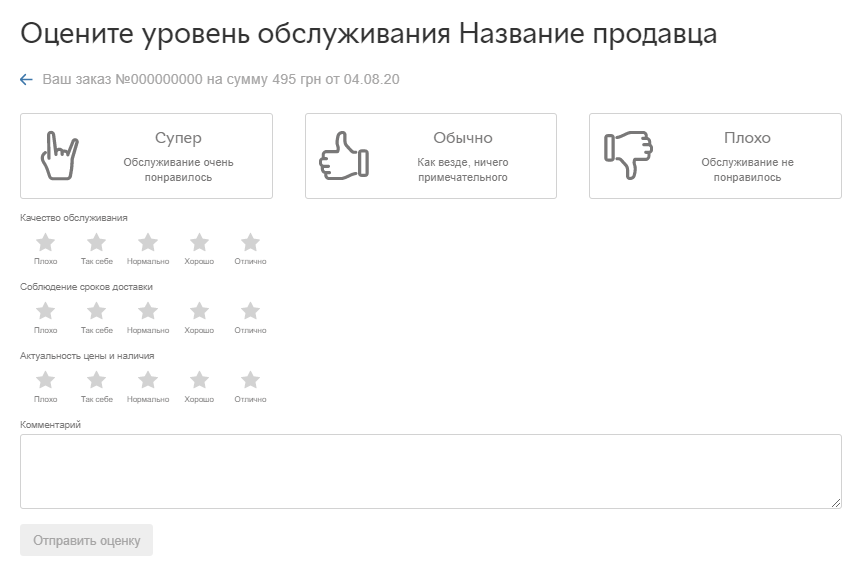Rate Актуальность цены и наличия with Так себе star

click(97, 380)
